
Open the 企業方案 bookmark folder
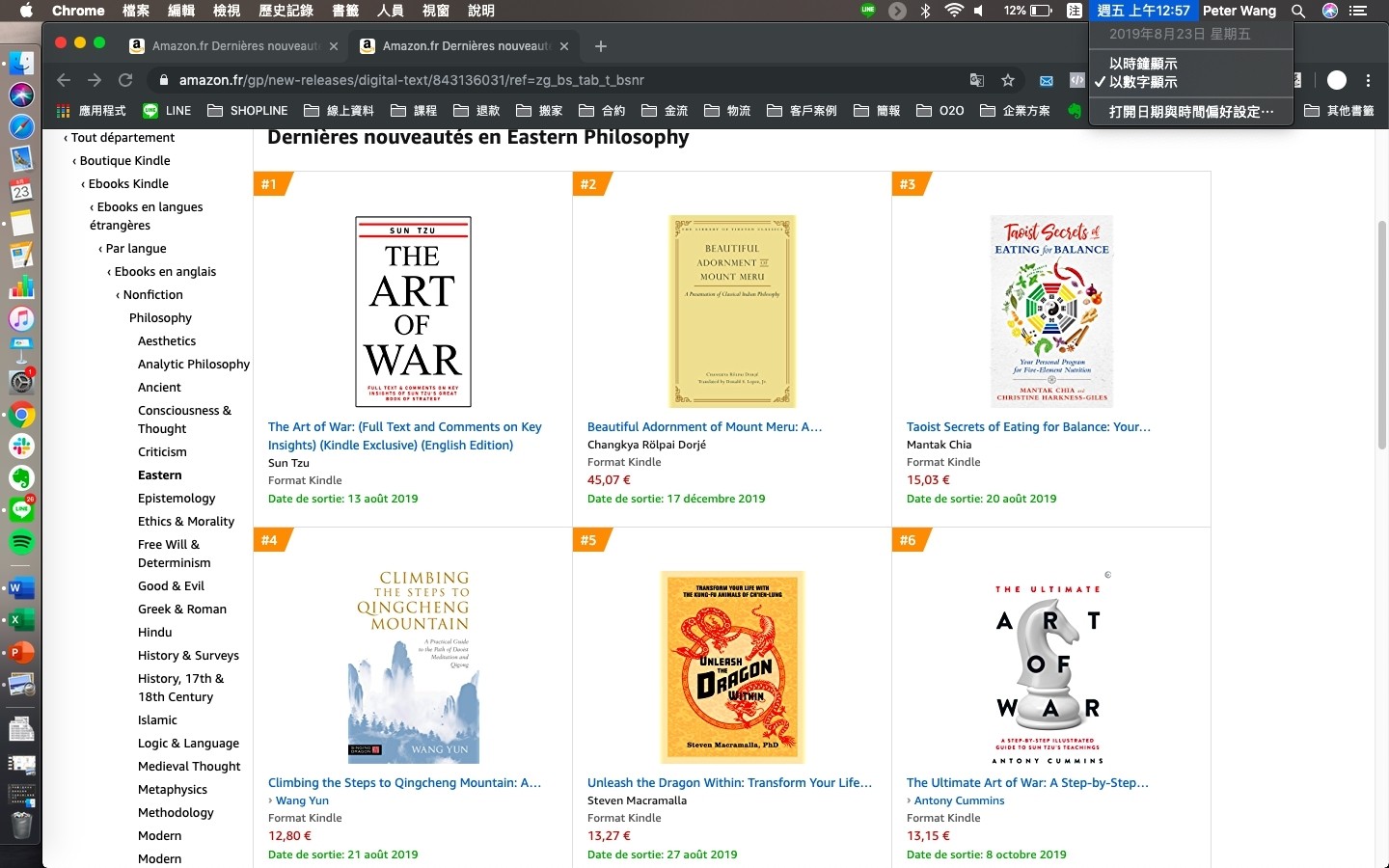1015,111
